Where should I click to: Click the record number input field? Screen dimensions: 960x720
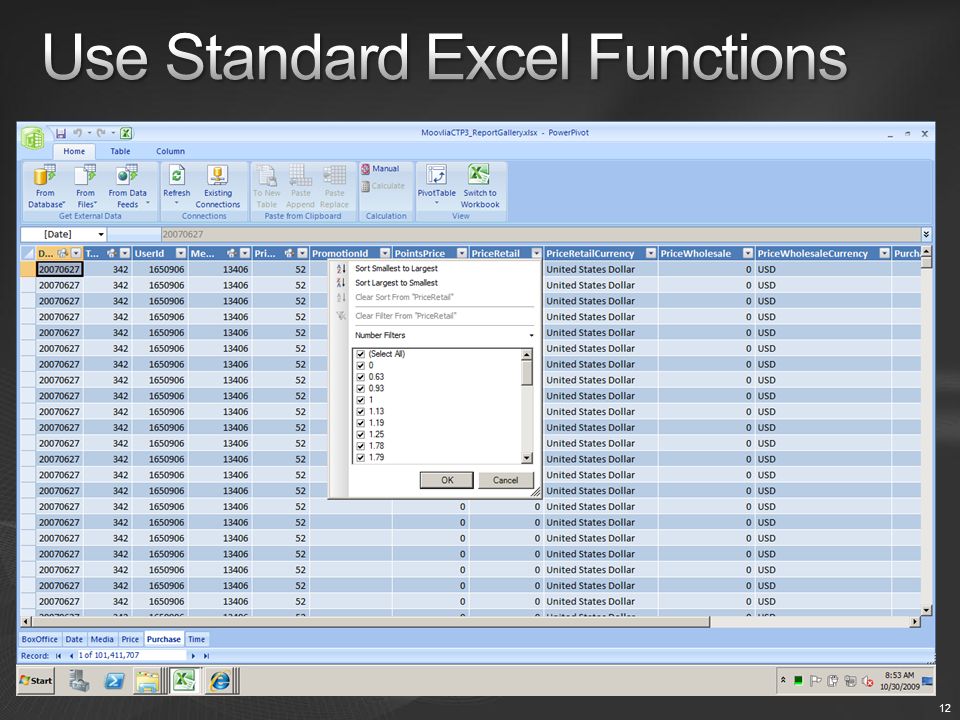[132, 655]
